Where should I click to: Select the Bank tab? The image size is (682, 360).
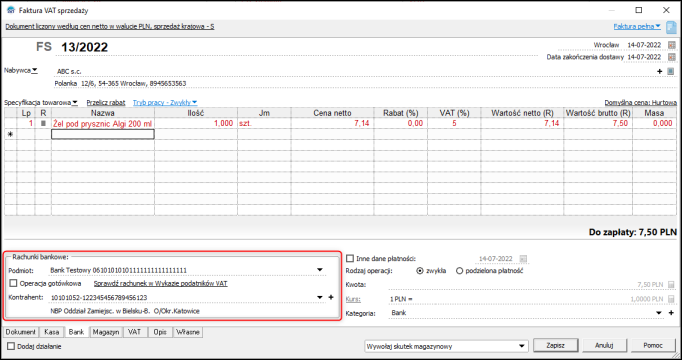(77, 332)
